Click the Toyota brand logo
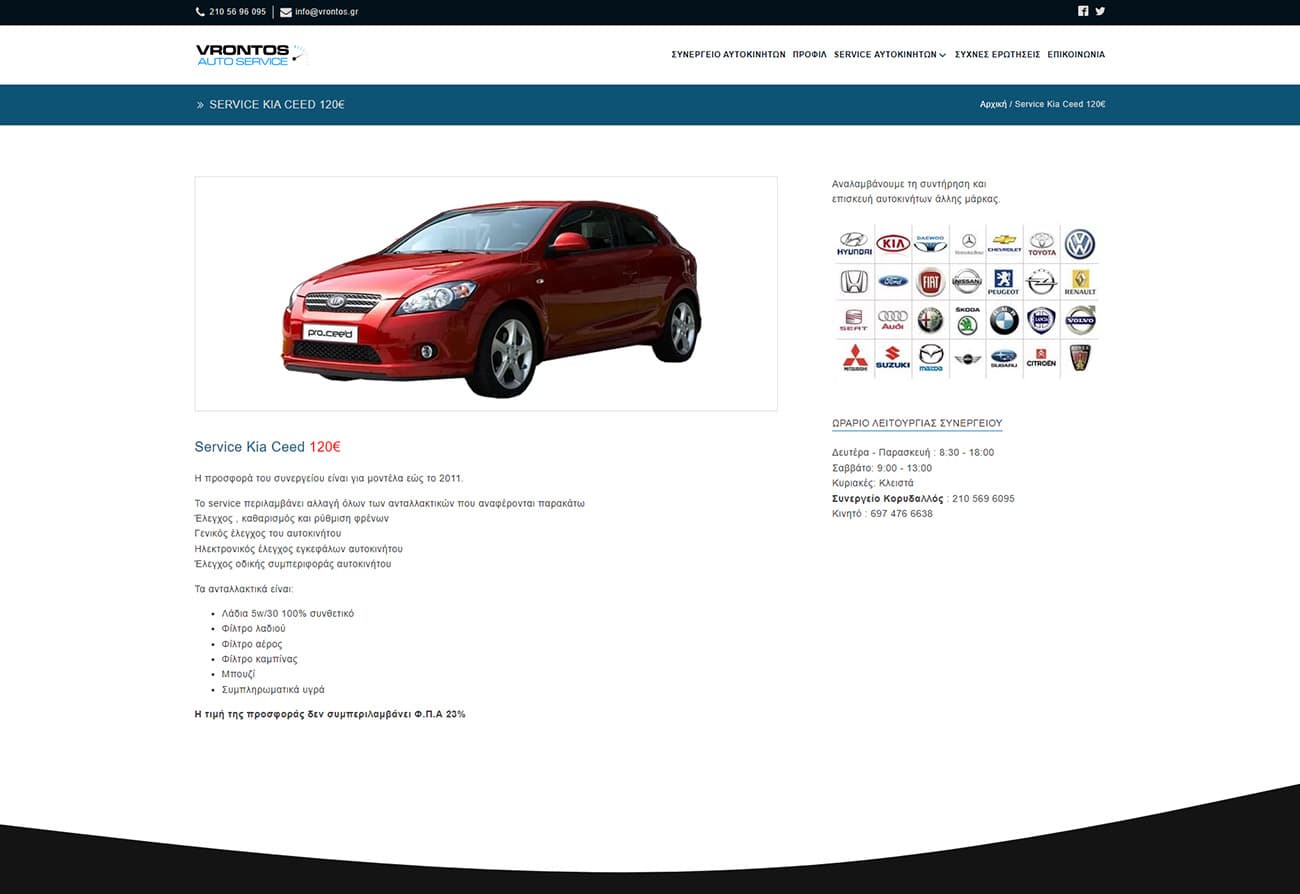This screenshot has height=894, width=1300. pyautogui.click(x=1042, y=244)
